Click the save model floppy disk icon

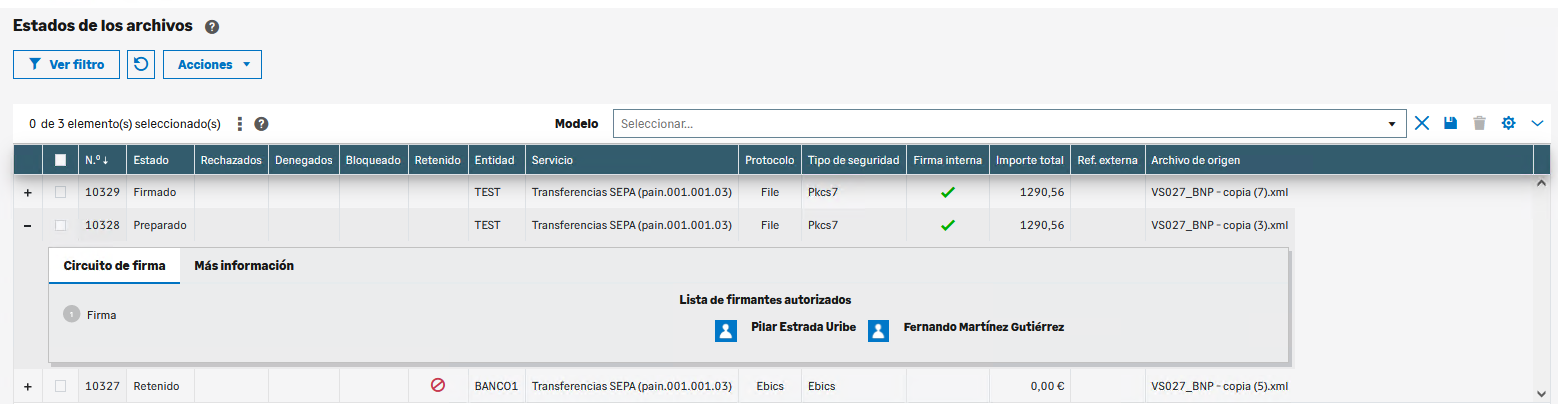[1451, 123]
